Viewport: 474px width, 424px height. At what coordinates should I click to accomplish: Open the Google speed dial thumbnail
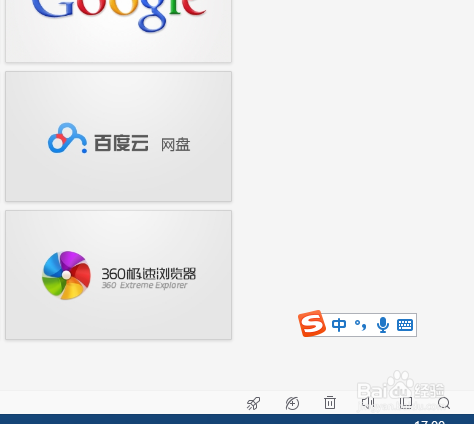118,31
